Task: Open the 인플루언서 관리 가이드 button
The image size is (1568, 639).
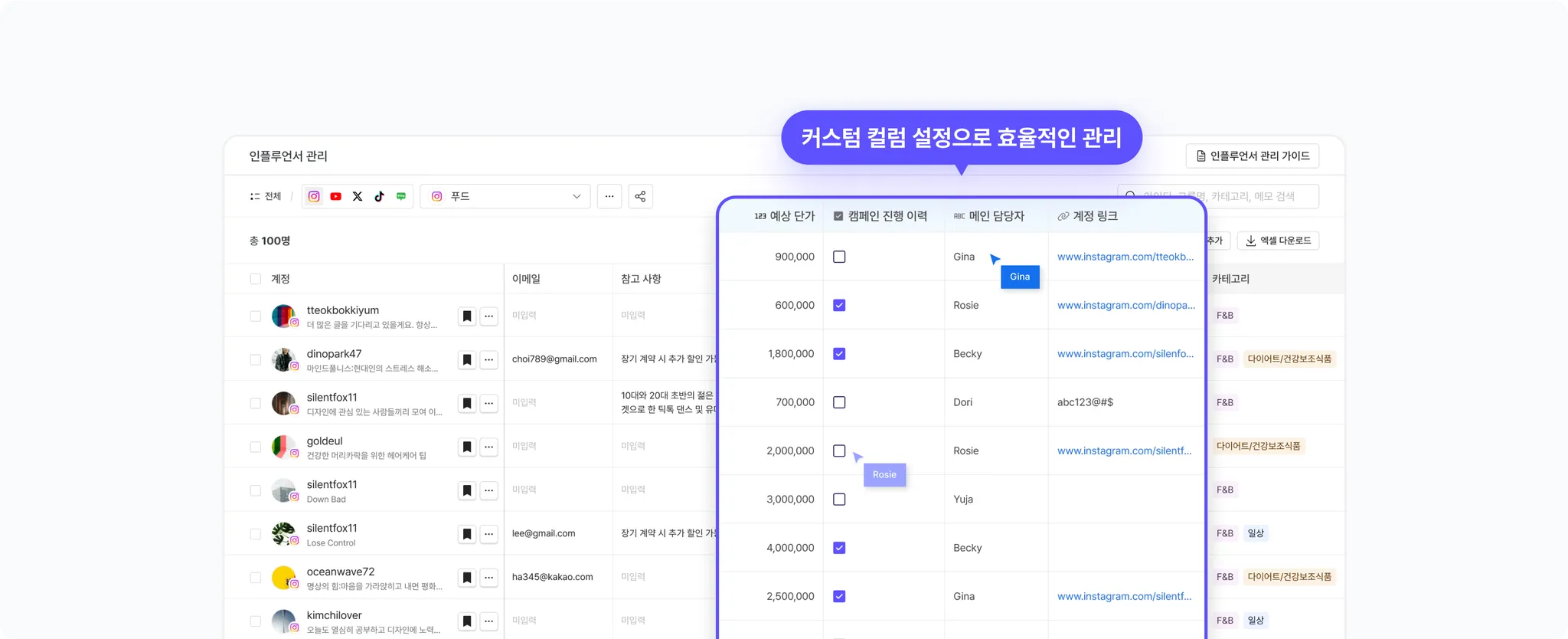Action: coord(1253,156)
